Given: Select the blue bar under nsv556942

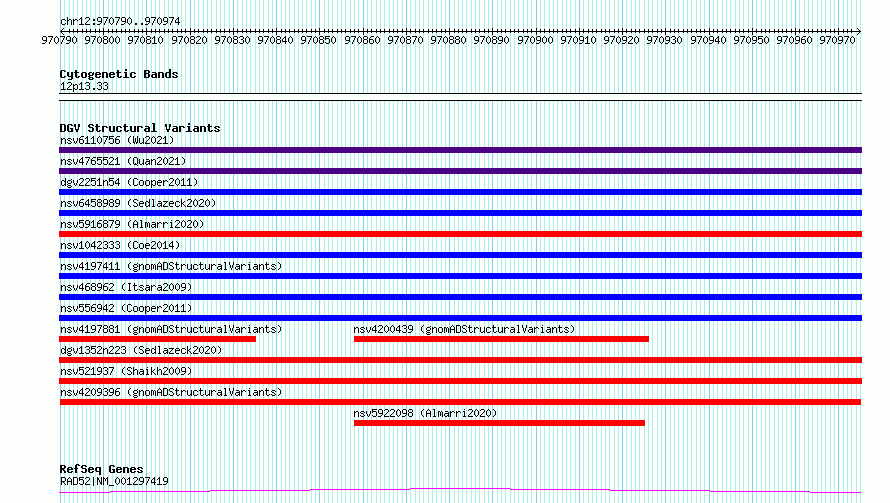Looking at the screenshot, I should (460, 318).
